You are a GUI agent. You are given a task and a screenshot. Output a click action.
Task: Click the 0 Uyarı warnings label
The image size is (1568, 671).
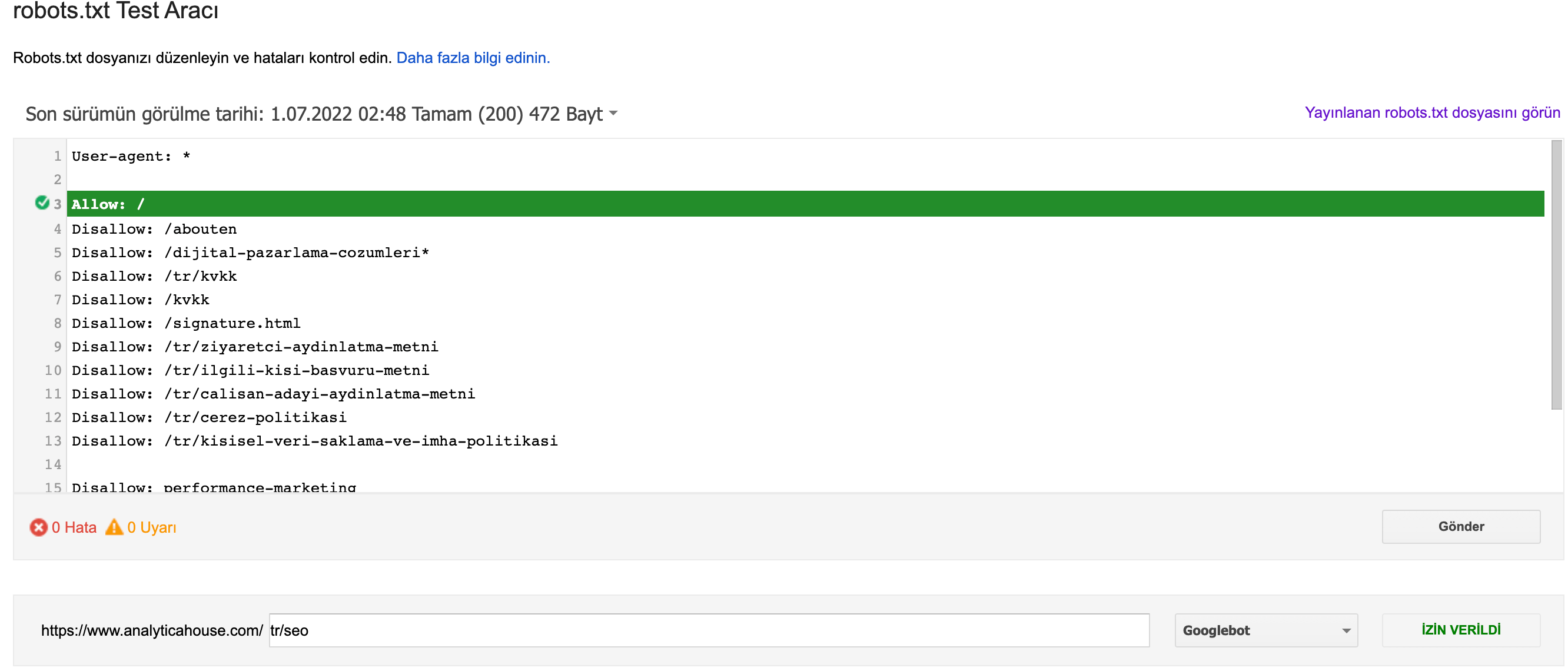[x=152, y=527]
